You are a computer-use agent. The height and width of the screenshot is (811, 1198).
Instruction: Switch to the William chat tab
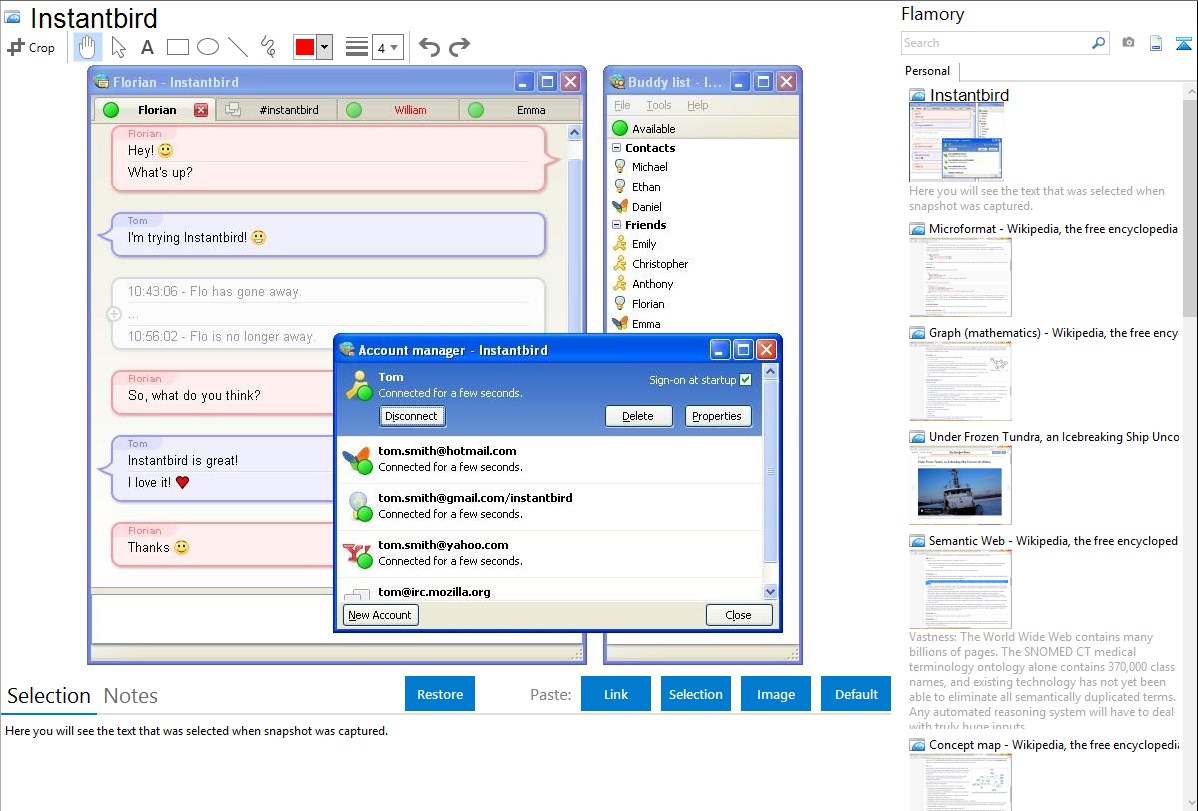(398, 110)
